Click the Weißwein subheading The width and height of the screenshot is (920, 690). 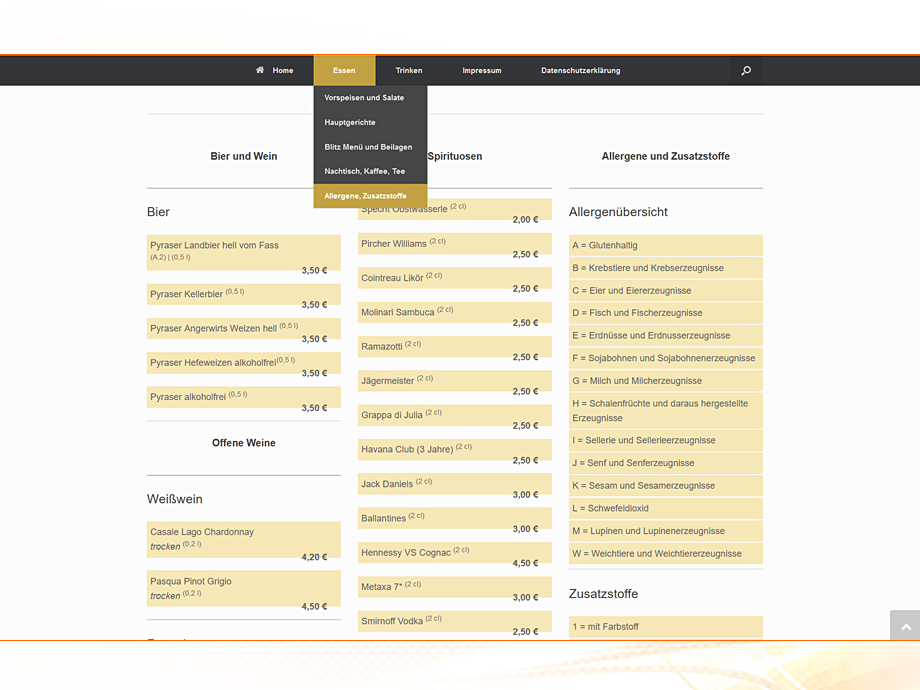coord(175,499)
